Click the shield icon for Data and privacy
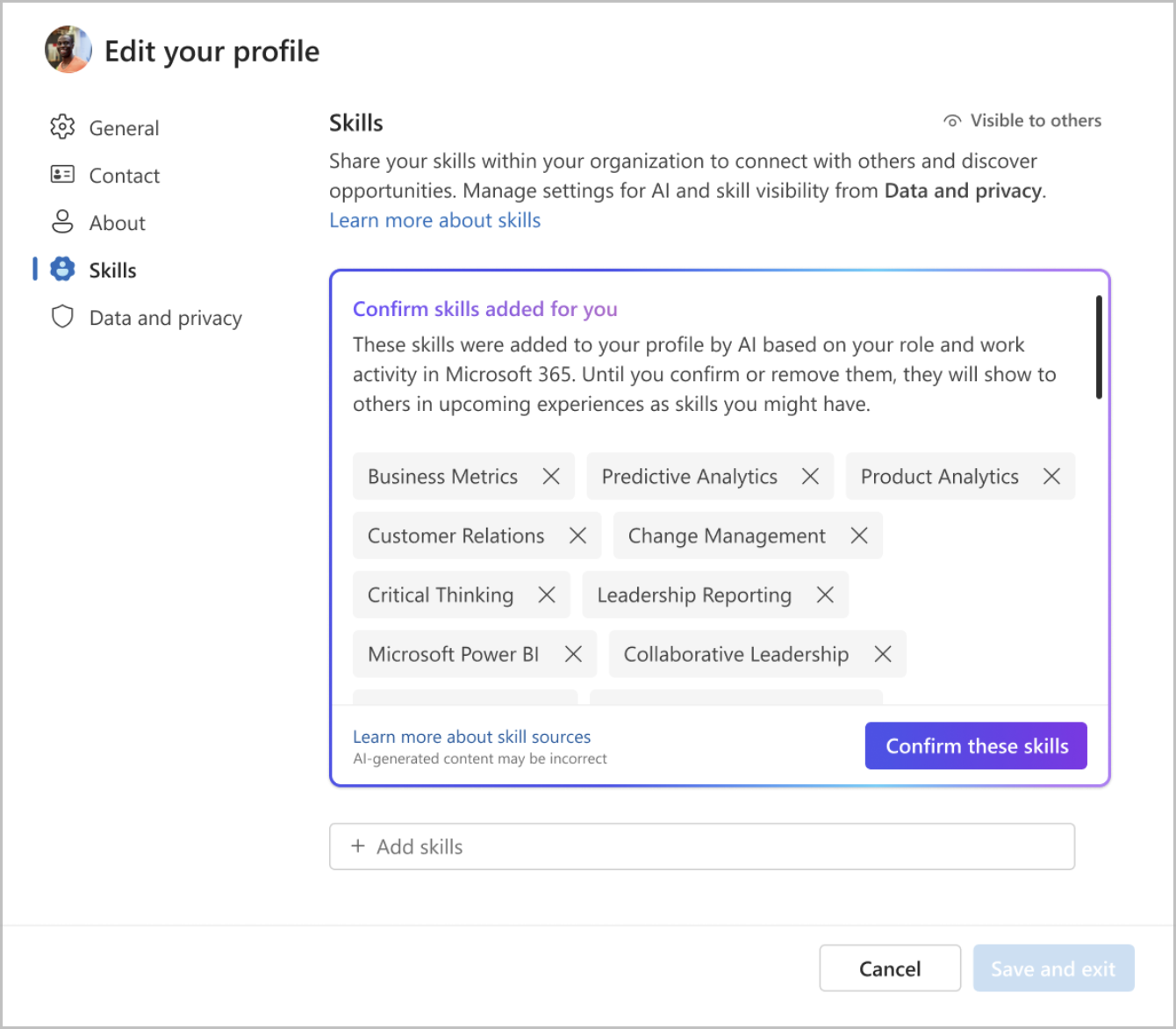The width and height of the screenshot is (1176, 1029). click(x=62, y=317)
